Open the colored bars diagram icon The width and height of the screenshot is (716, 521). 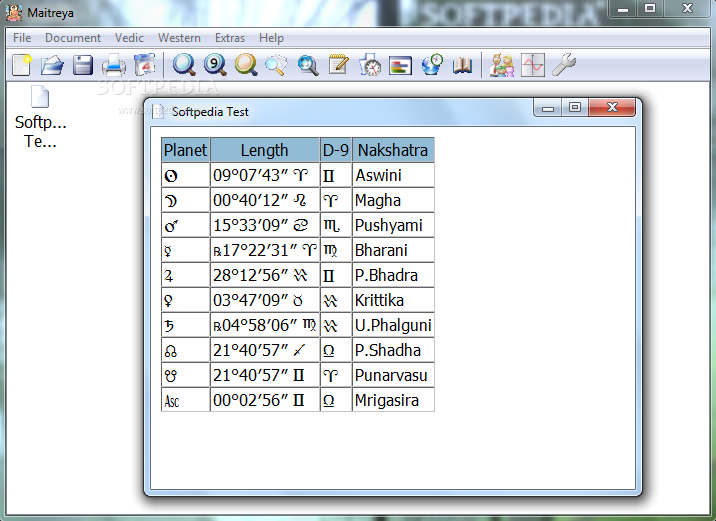[x=400, y=65]
